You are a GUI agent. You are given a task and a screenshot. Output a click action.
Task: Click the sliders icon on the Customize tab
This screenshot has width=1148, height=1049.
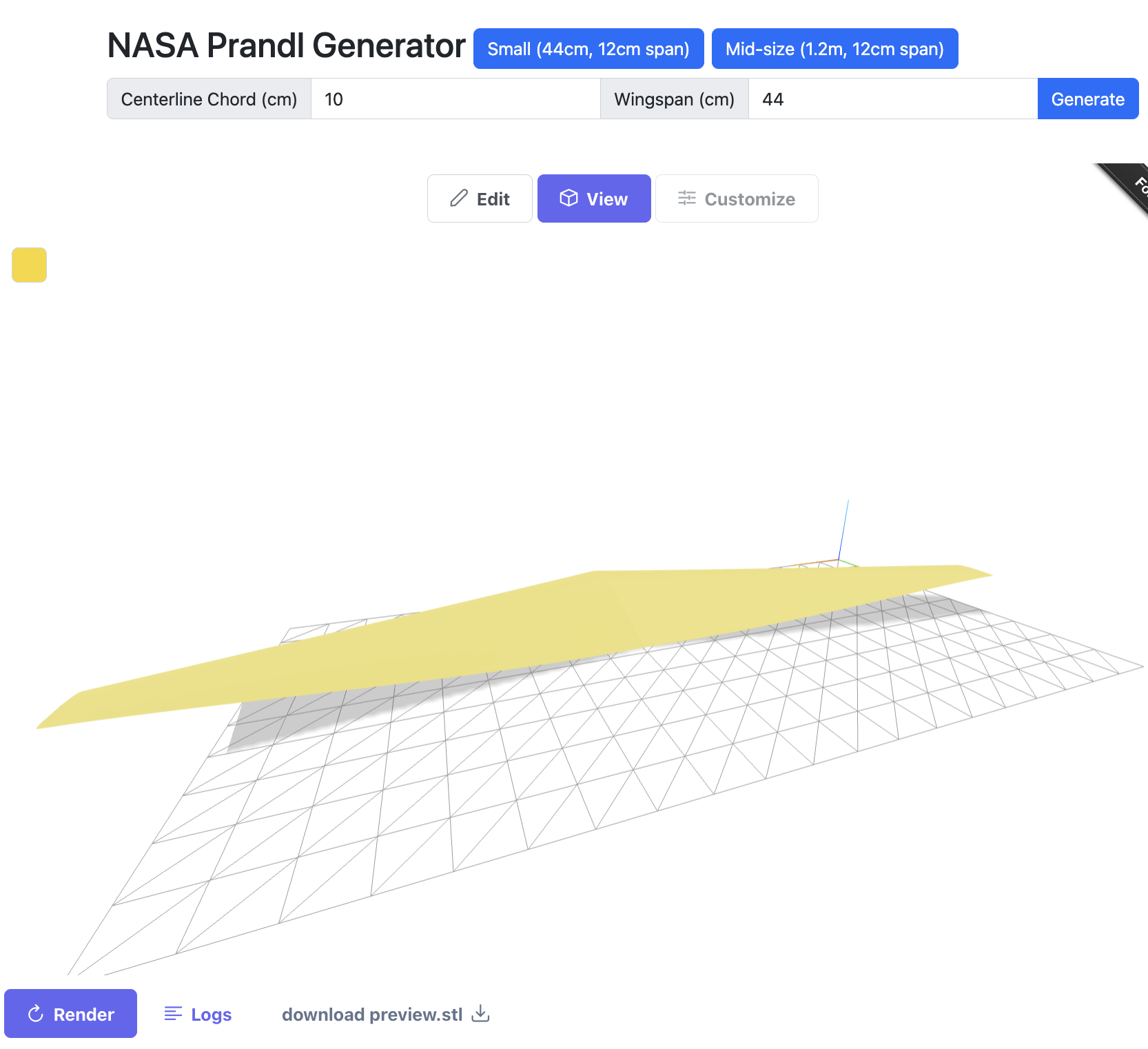pyautogui.click(x=686, y=198)
